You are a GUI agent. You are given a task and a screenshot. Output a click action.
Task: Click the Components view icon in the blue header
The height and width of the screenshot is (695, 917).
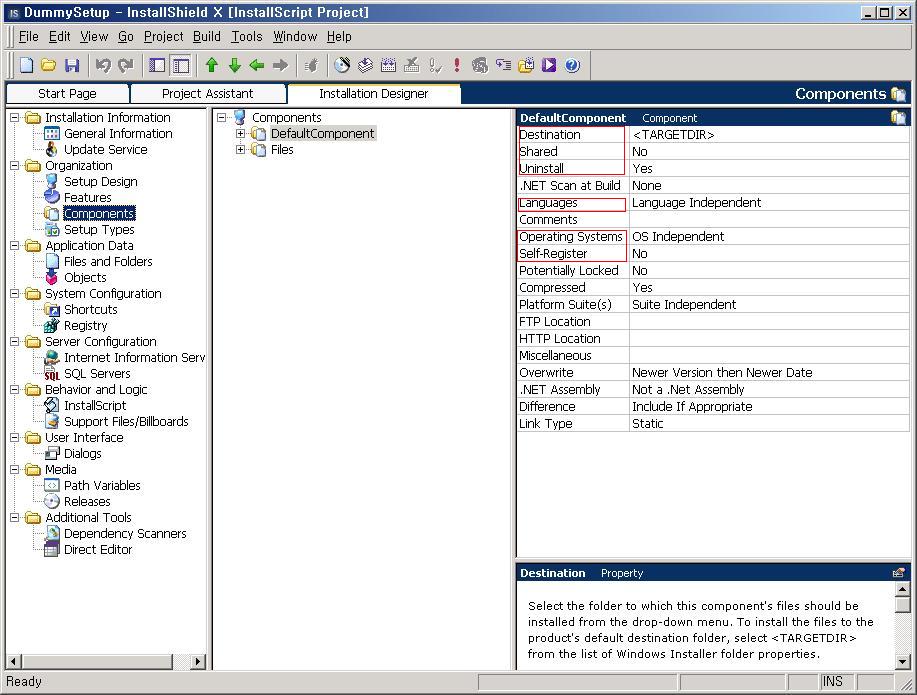(898, 94)
